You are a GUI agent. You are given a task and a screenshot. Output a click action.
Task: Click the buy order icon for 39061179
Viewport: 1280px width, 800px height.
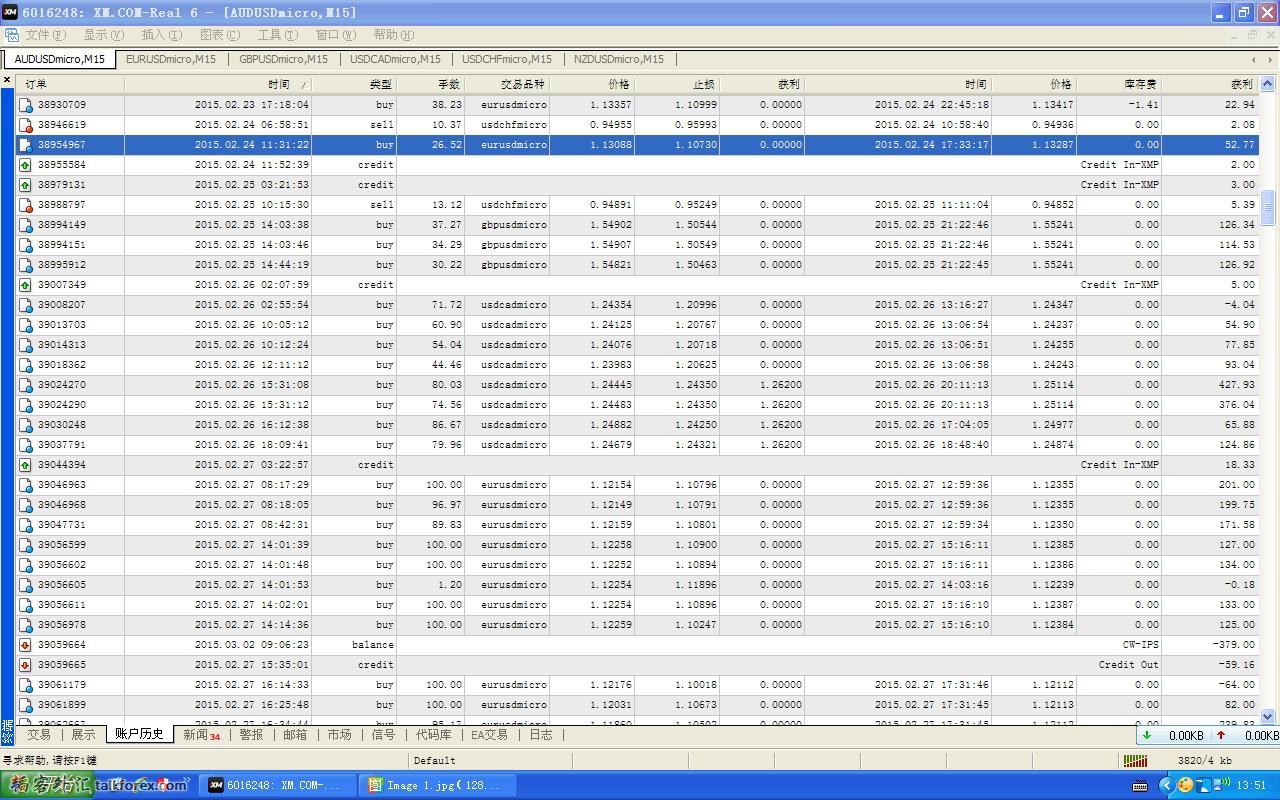point(26,685)
